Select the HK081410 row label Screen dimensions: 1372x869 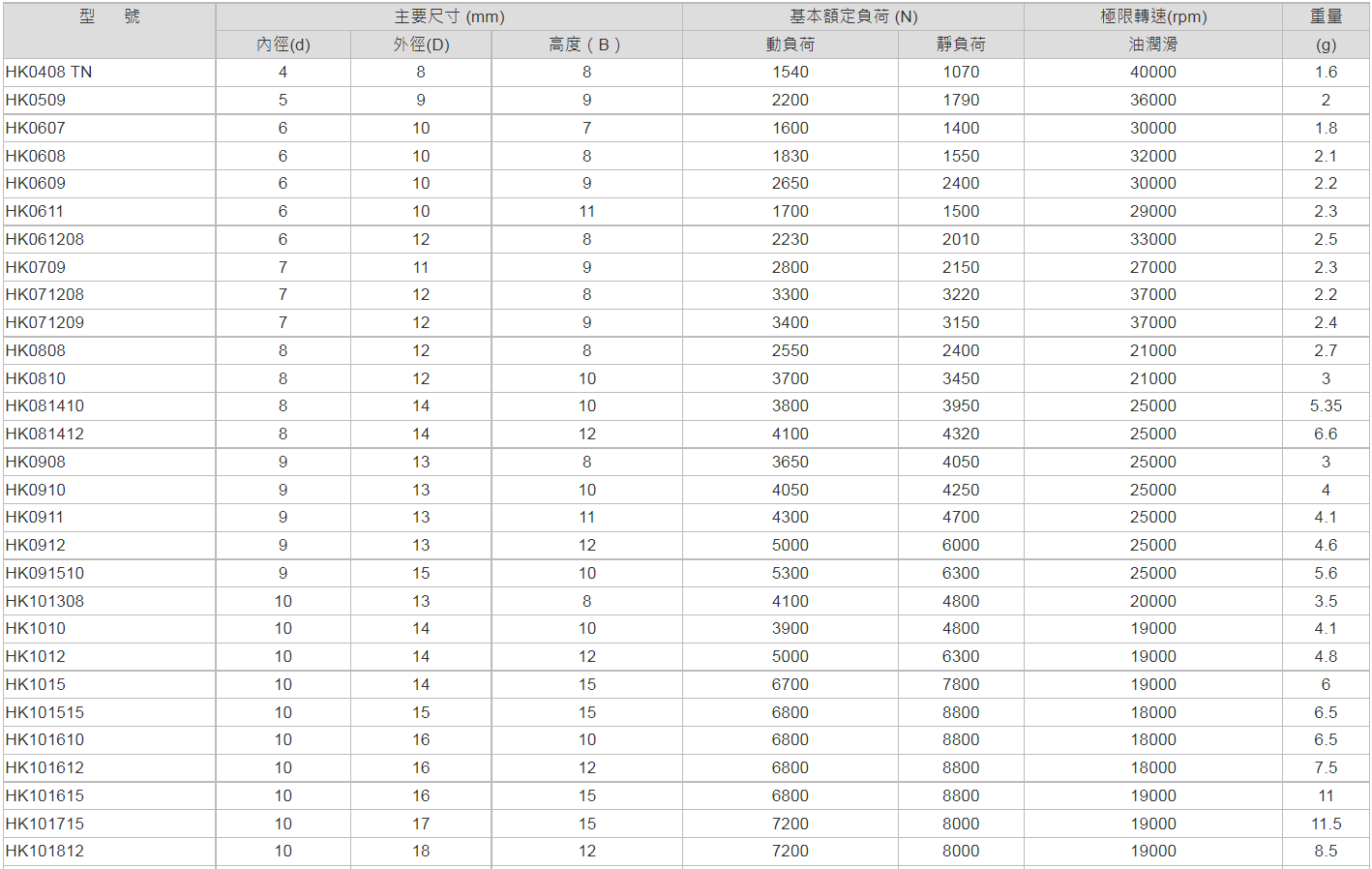(45, 406)
